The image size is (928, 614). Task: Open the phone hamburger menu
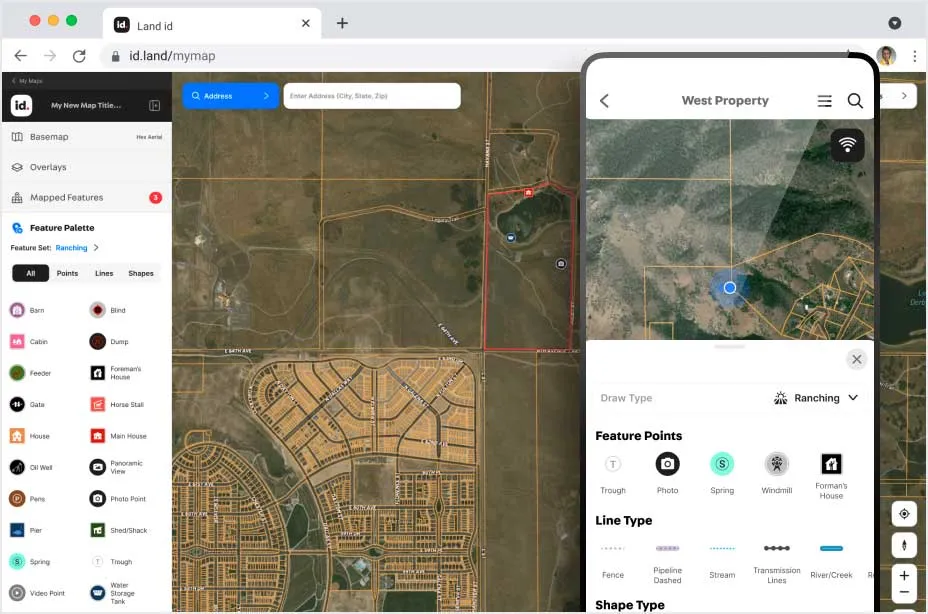[x=824, y=101]
